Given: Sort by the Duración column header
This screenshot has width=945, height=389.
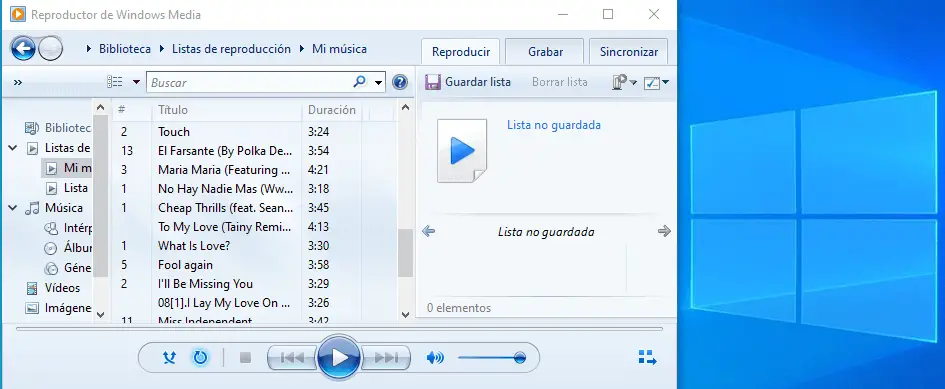Looking at the screenshot, I should 331,110.
